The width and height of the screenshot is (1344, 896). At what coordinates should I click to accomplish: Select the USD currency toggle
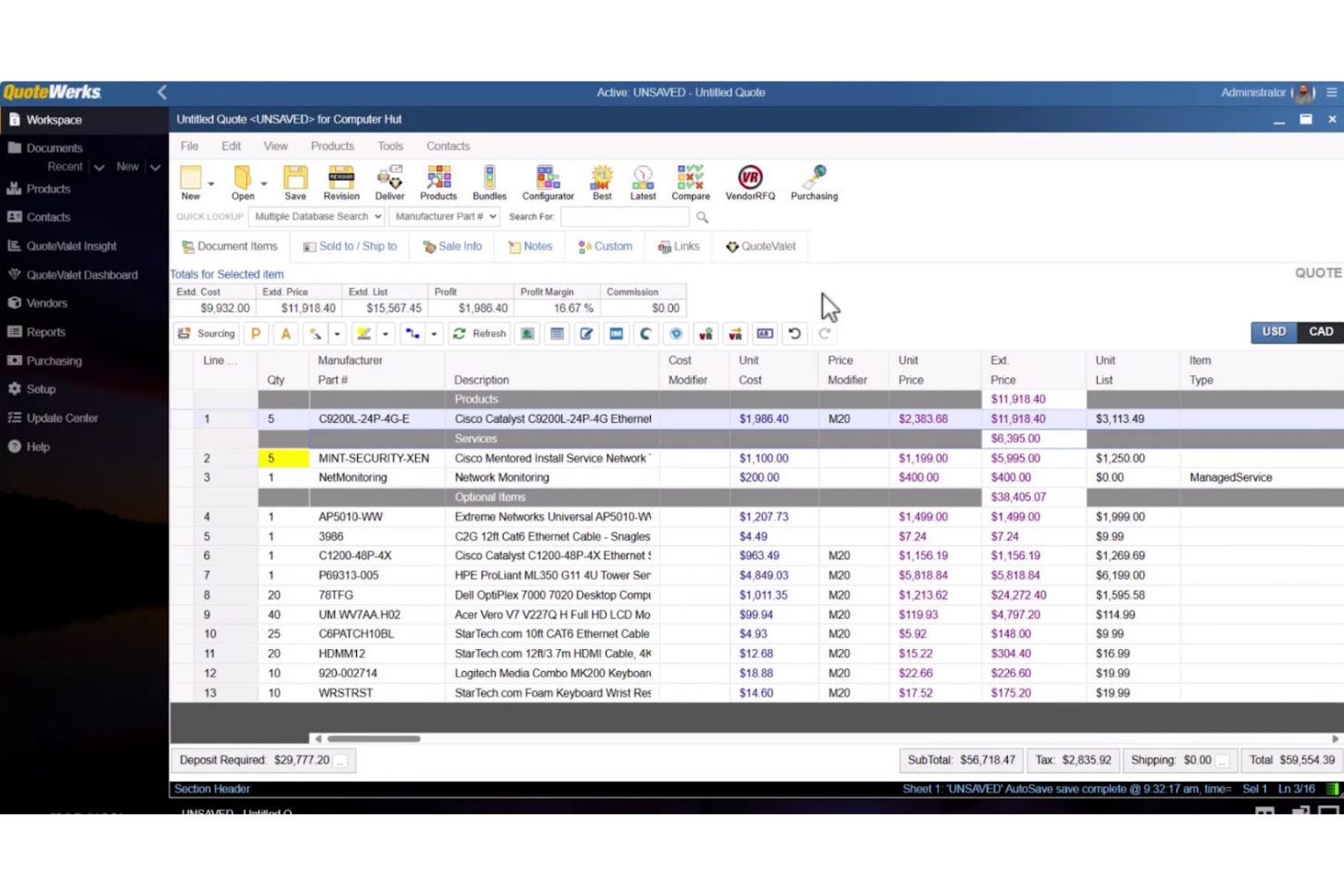(1273, 331)
